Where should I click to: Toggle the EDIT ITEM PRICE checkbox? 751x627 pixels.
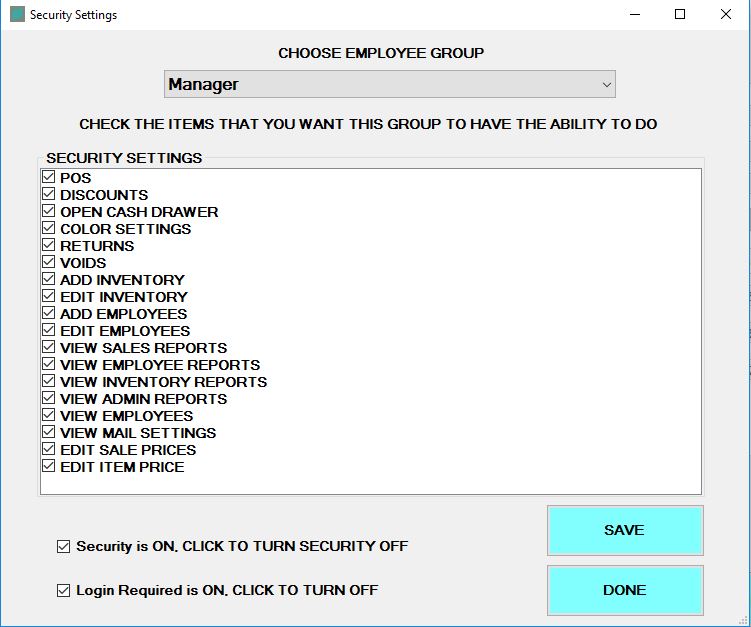click(x=48, y=467)
